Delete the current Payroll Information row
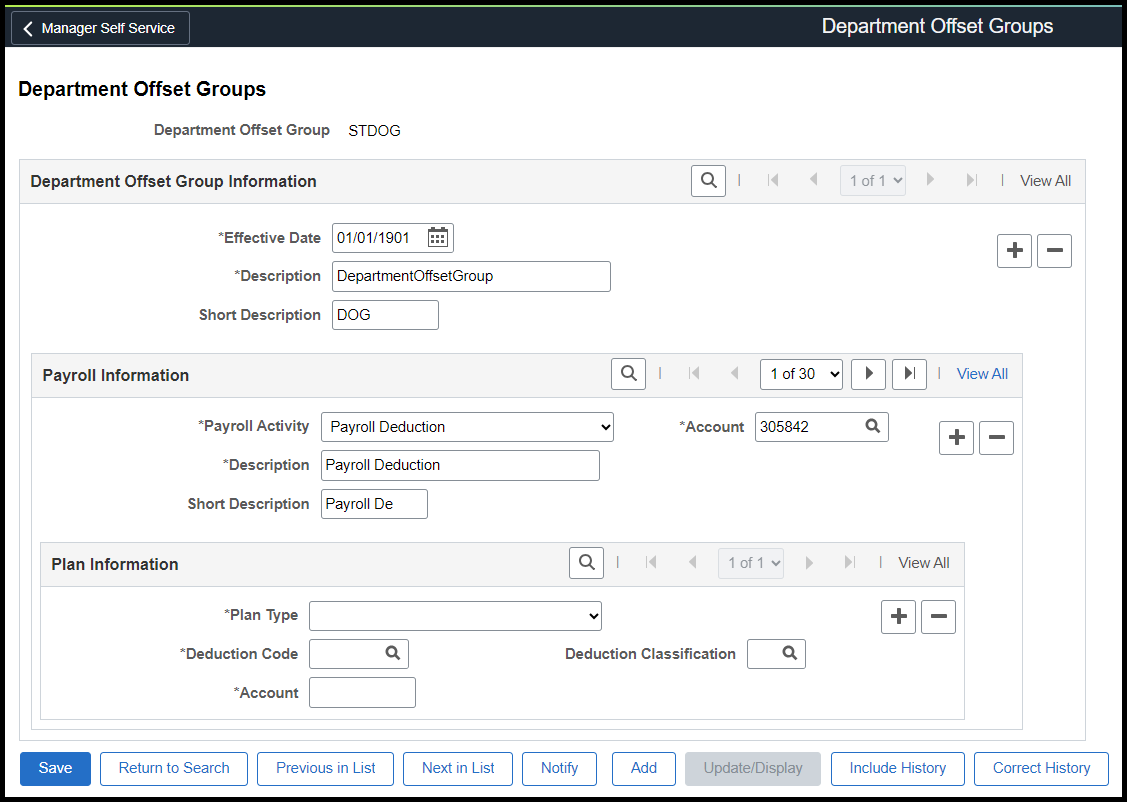 (x=996, y=438)
